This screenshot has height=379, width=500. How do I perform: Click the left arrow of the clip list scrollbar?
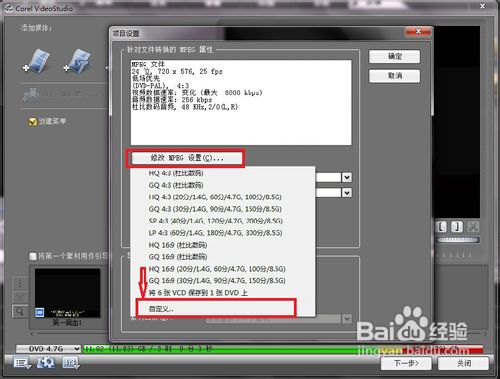coord(32,334)
